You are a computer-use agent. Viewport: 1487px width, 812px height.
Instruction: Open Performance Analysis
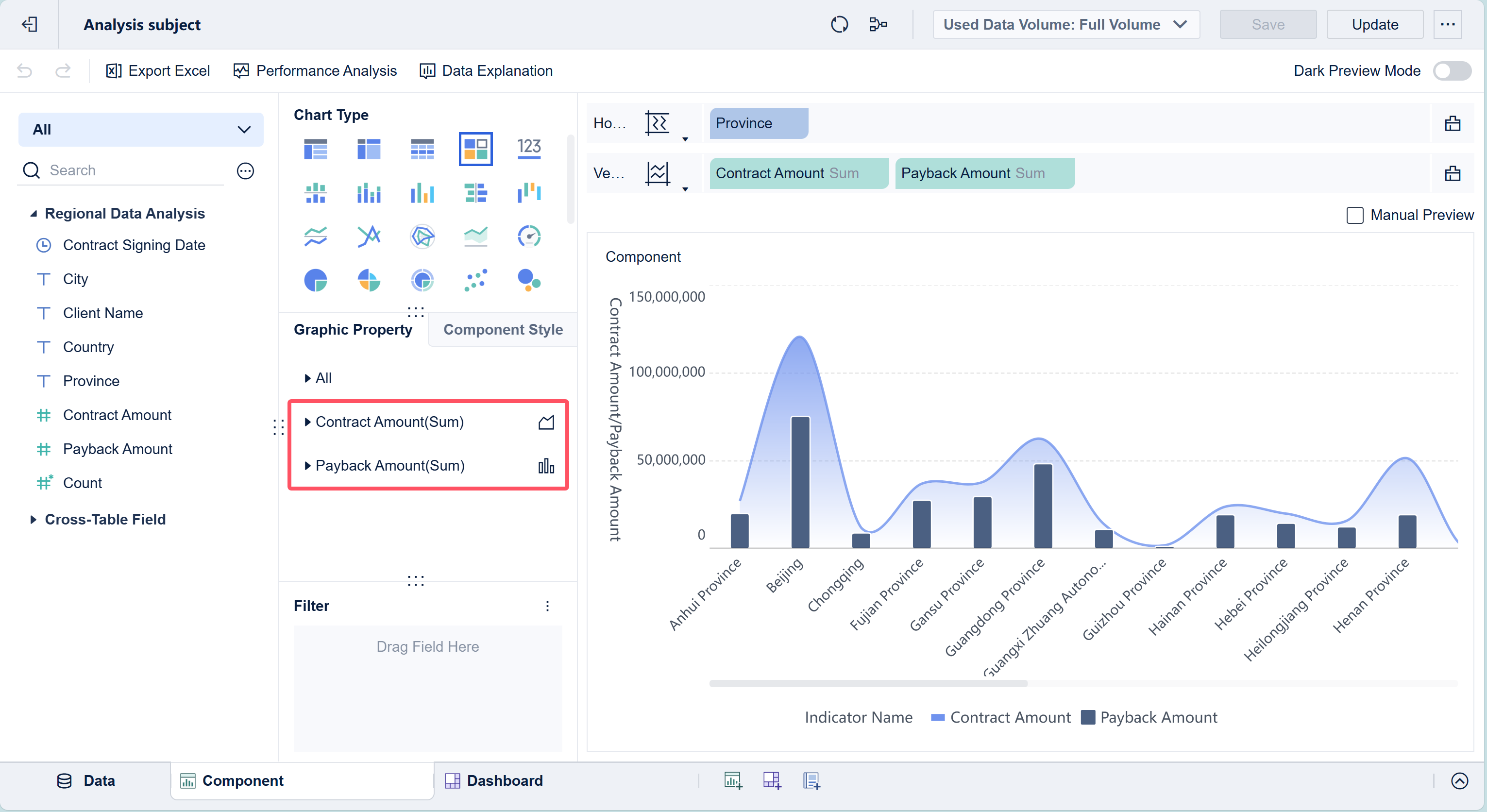315,70
